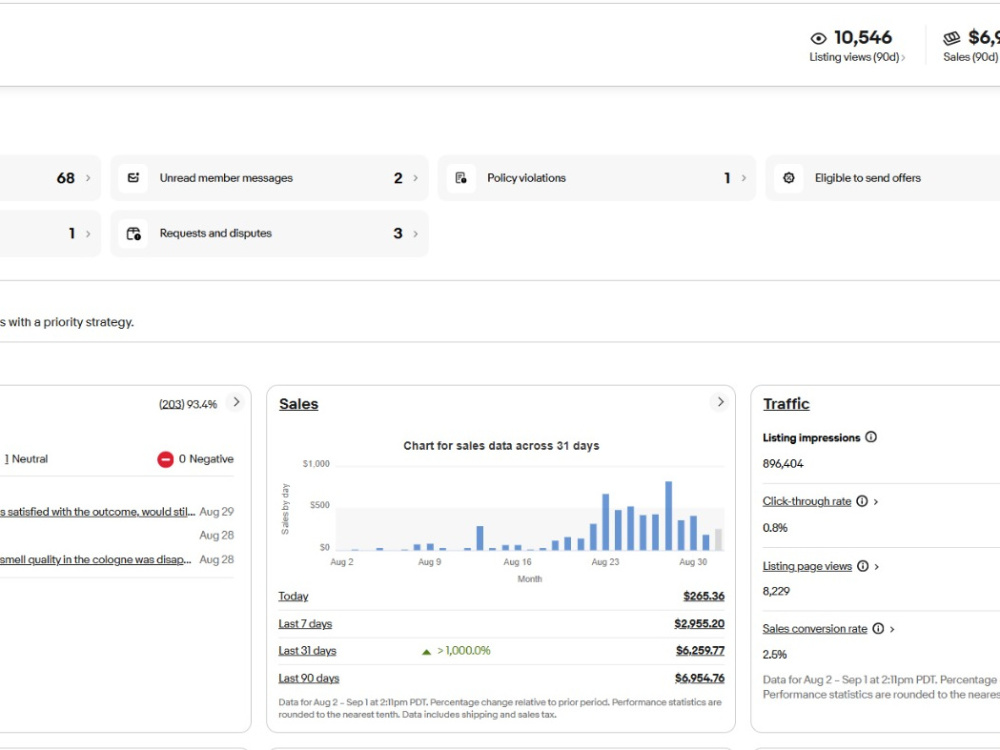Click the tallest sales bar near Aug 30

click(x=668, y=515)
